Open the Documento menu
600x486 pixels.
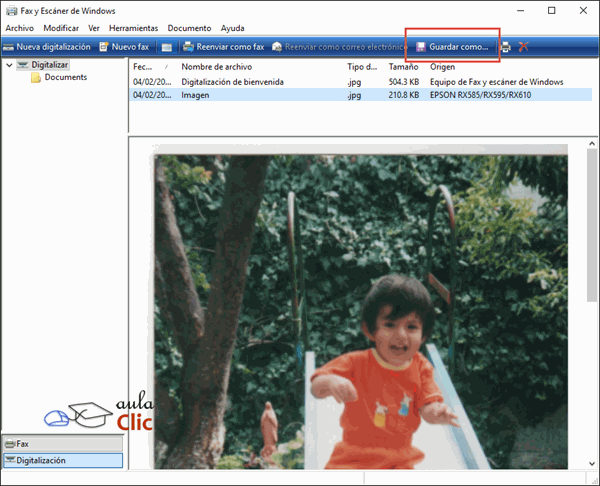[x=189, y=28]
